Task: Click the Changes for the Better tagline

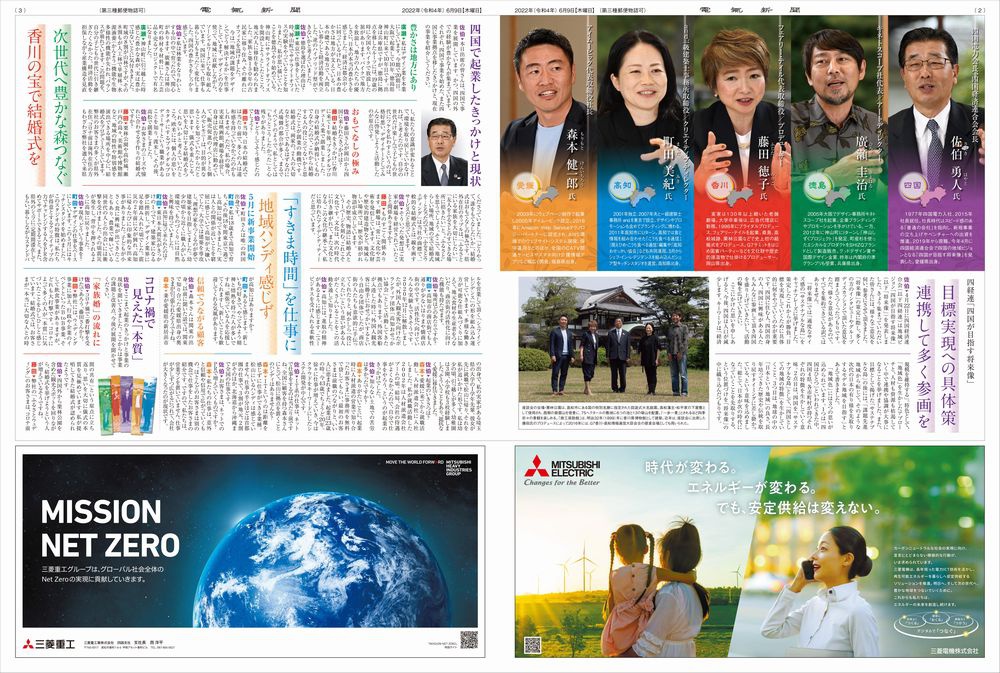Action: (562, 483)
